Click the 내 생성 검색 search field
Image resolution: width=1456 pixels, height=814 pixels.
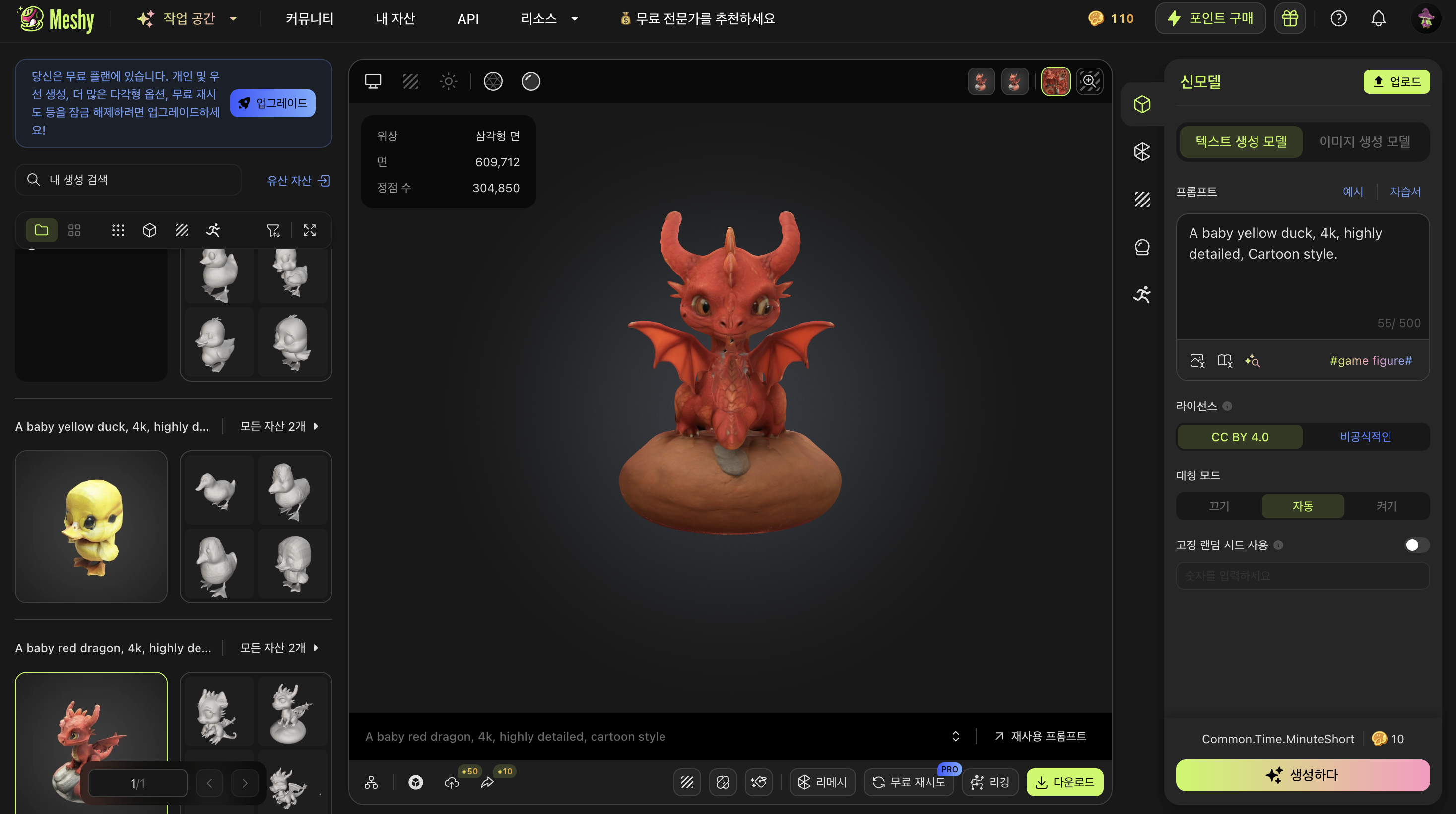129,180
